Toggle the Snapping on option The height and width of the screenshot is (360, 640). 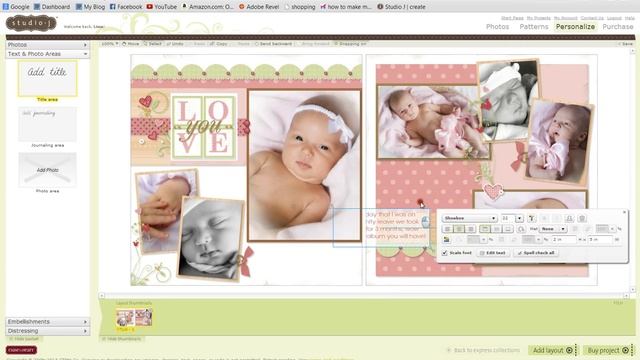[x=350, y=44]
